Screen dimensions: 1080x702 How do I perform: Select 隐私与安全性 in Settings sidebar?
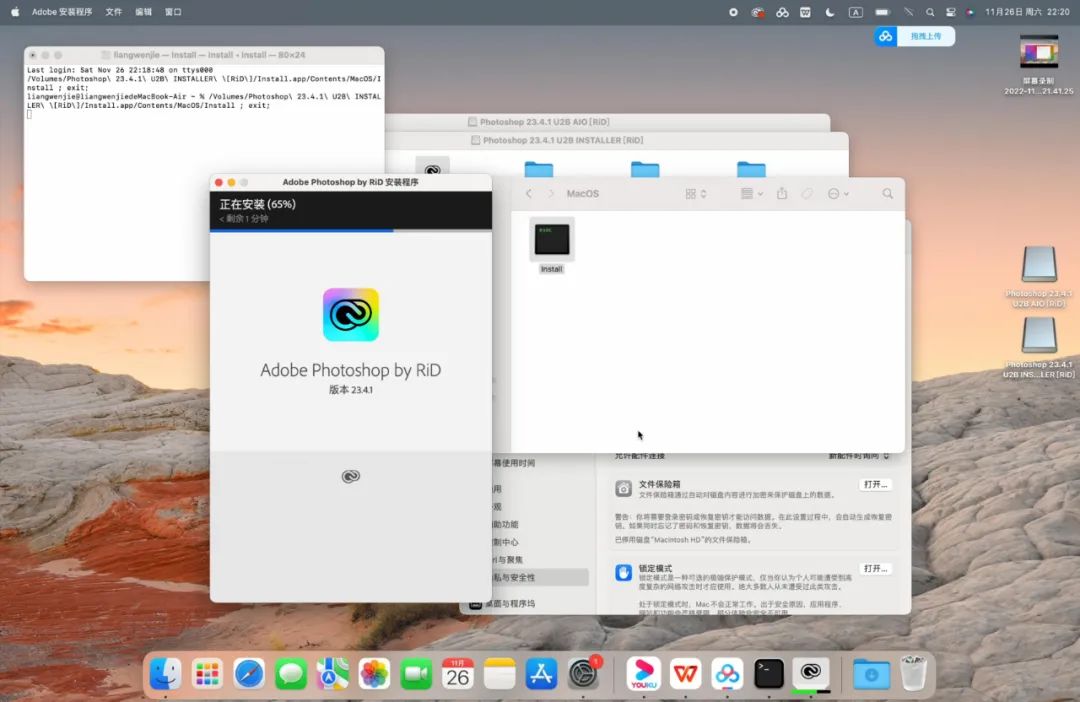(x=541, y=577)
